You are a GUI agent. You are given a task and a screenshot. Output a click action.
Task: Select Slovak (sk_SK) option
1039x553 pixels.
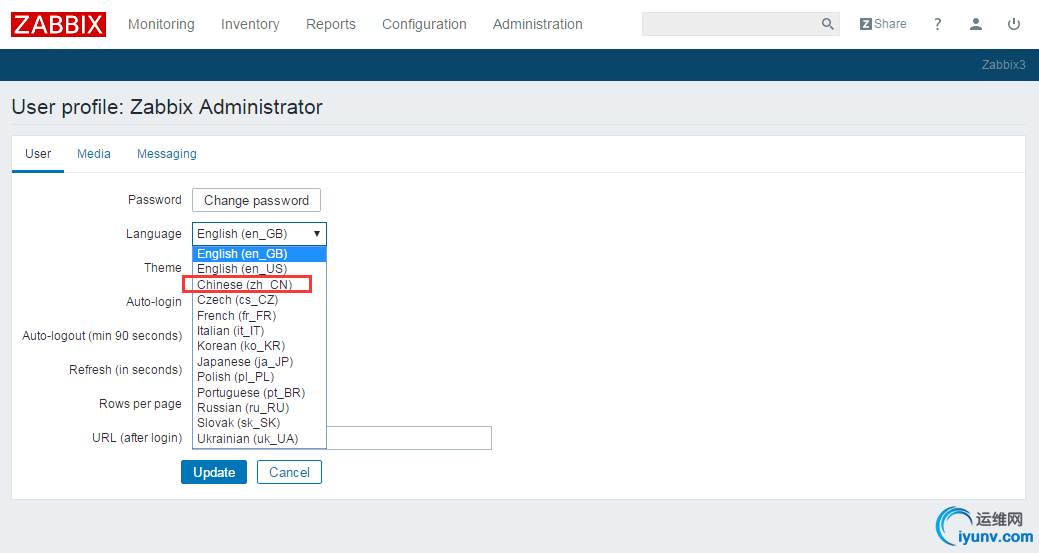click(259, 423)
